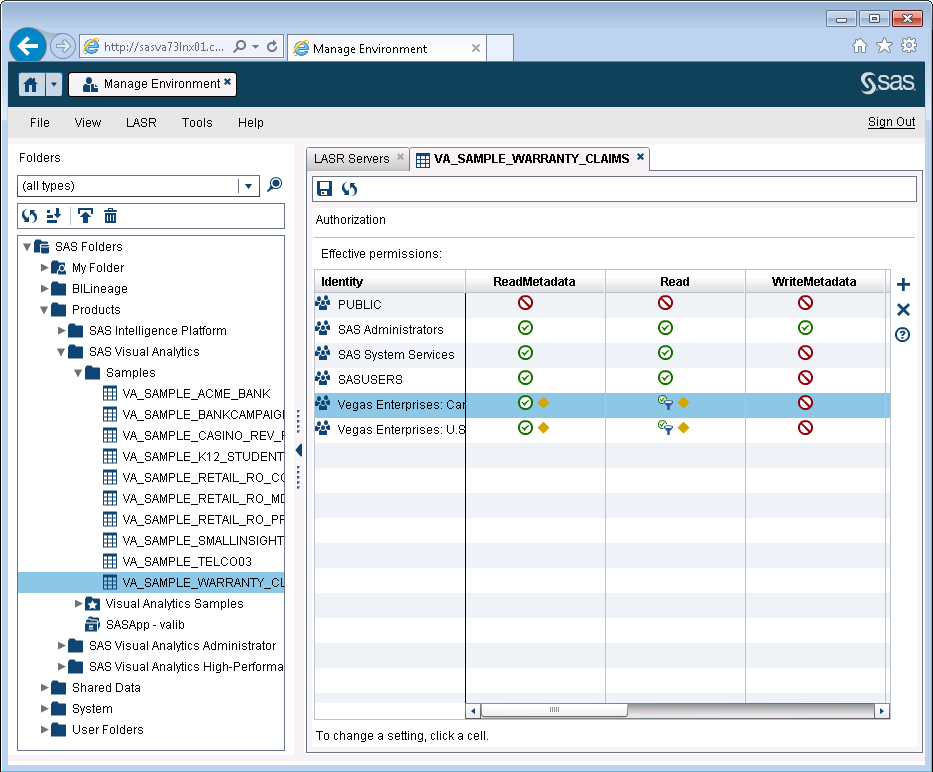The image size is (933, 772).
Task: Open the browser home page icon
Action: pos(860,45)
